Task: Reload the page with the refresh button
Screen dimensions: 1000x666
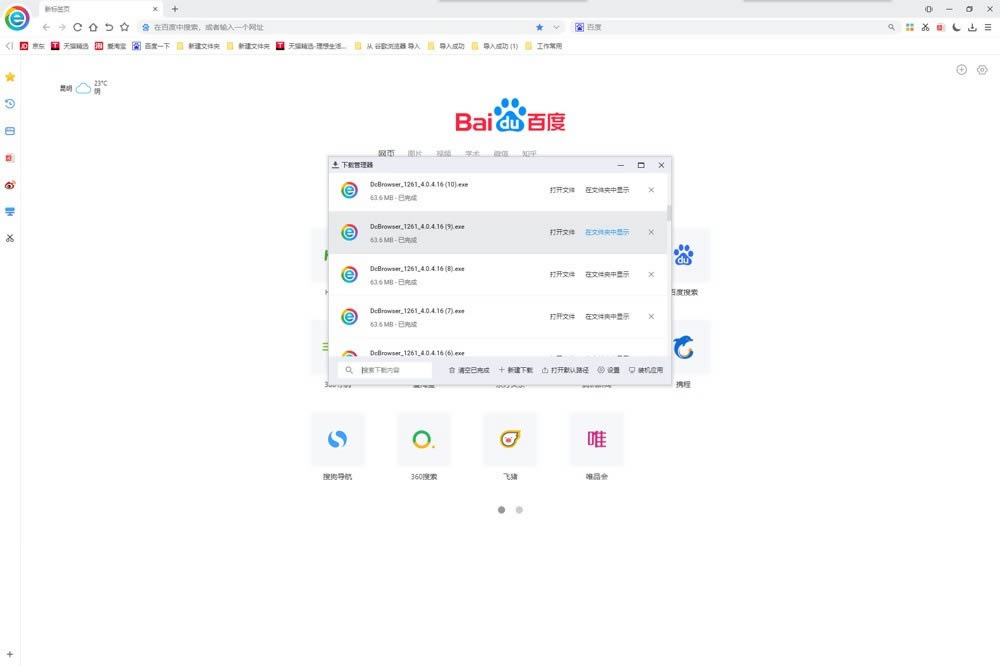Action: click(x=78, y=27)
